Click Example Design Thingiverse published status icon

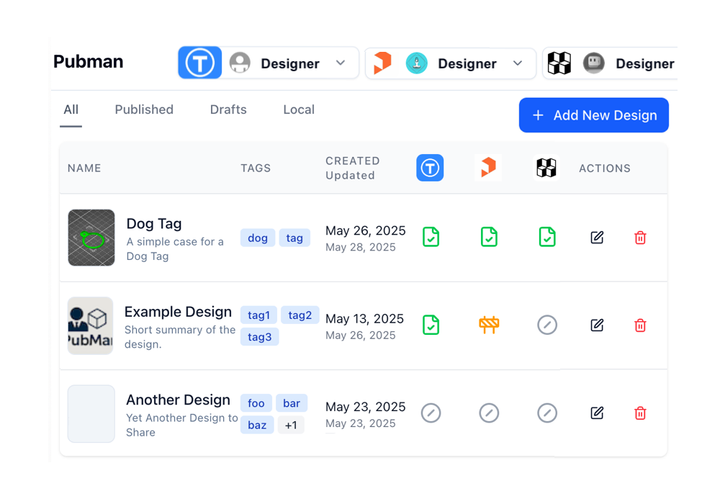(431, 325)
